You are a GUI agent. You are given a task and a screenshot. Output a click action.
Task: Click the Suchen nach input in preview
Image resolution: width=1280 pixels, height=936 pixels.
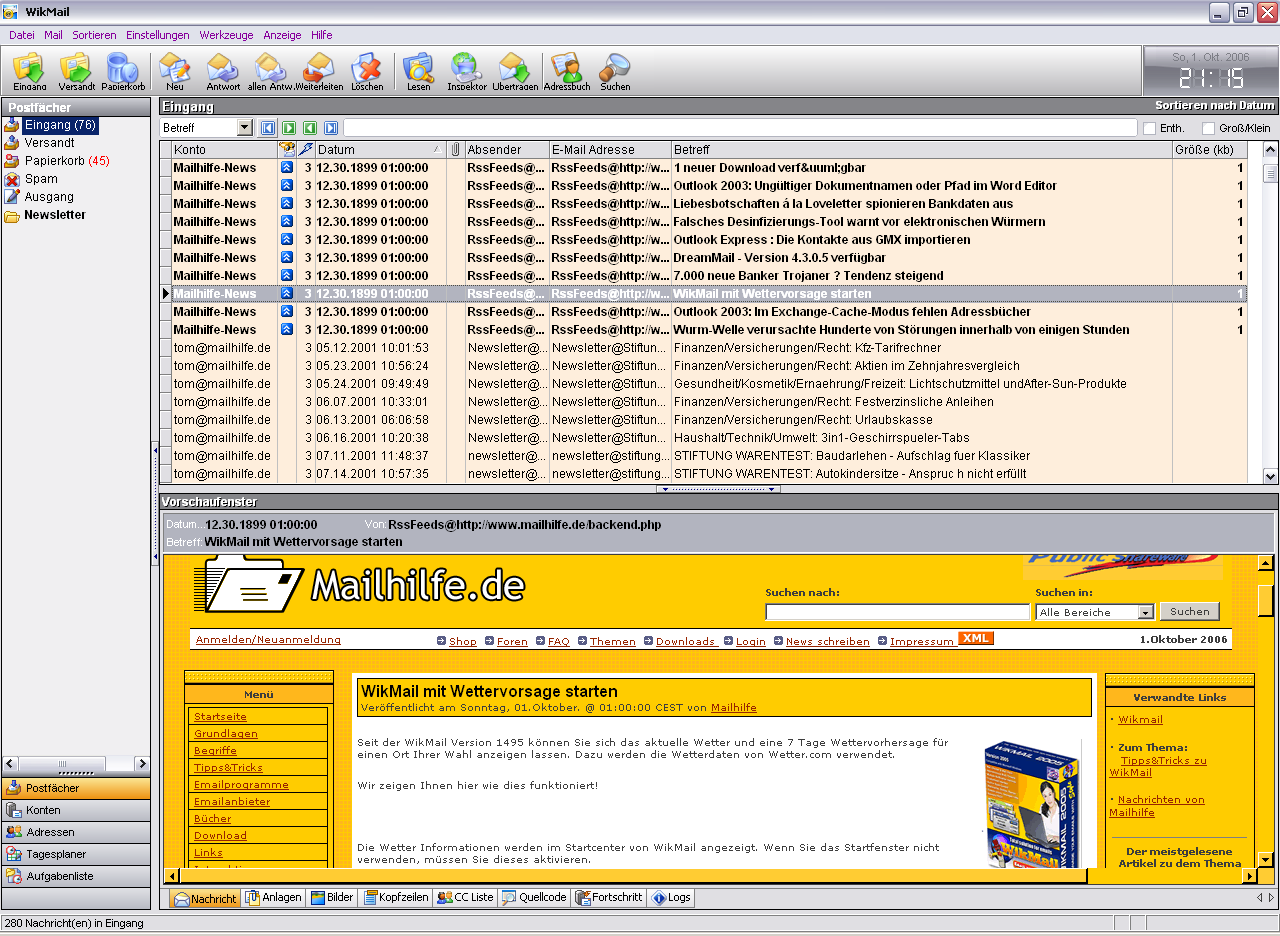coord(897,612)
